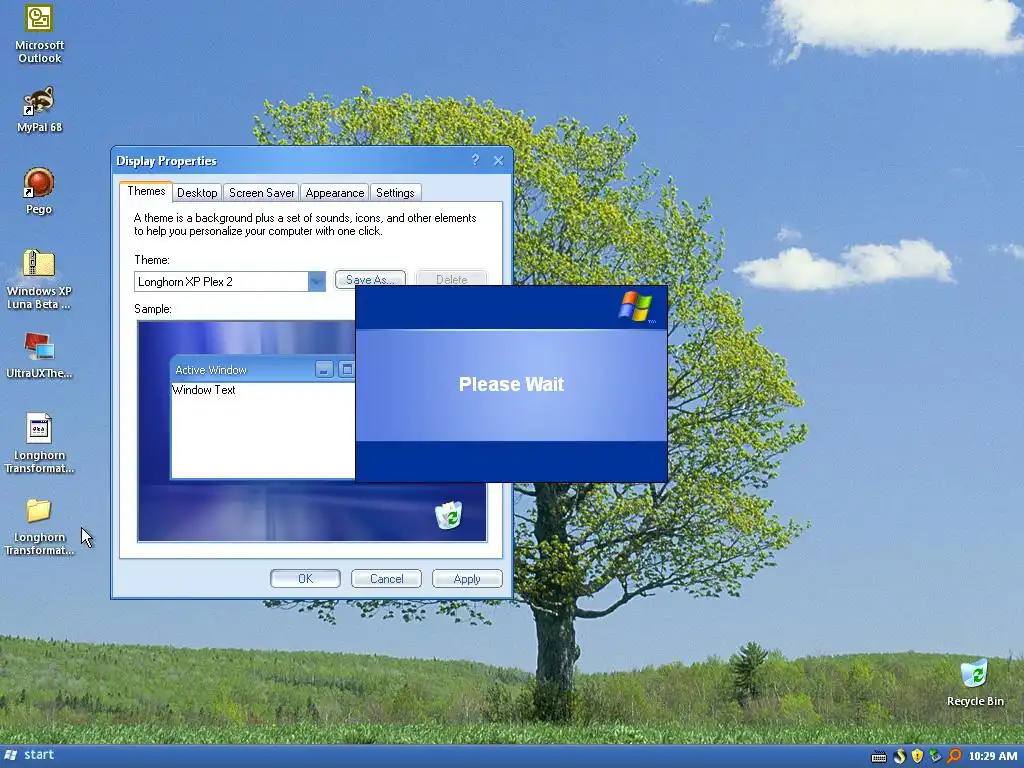Click the Please Wait message text

coord(511,384)
